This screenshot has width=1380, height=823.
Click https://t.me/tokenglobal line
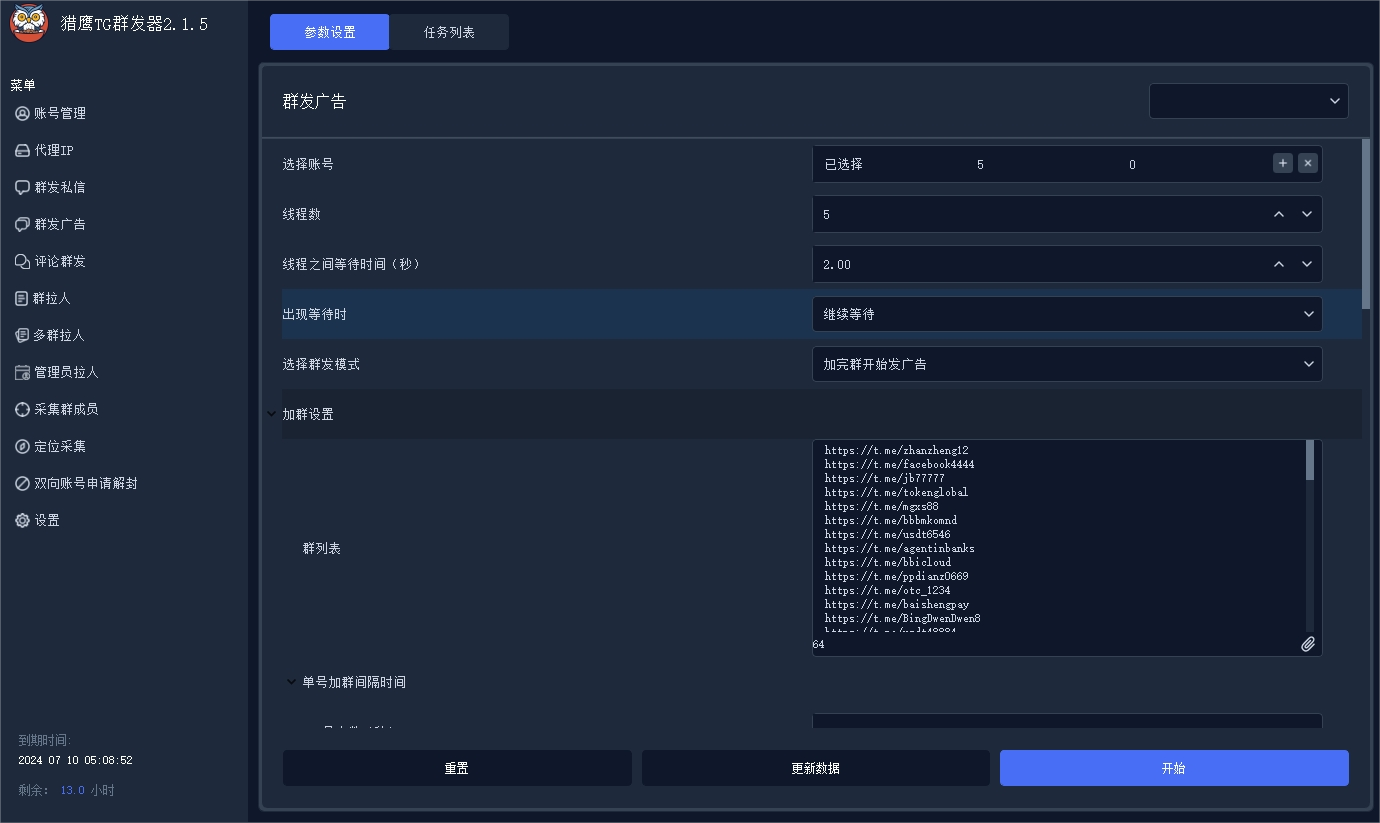[x=896, y=492]
